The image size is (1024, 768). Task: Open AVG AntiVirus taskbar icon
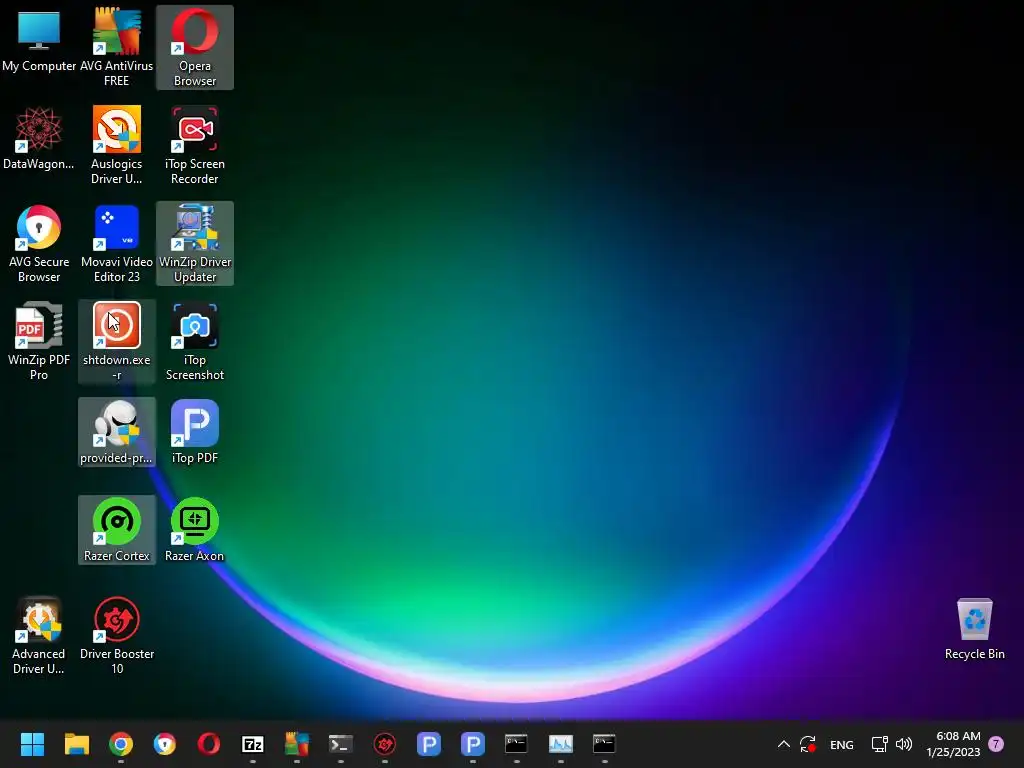[296, 744]
